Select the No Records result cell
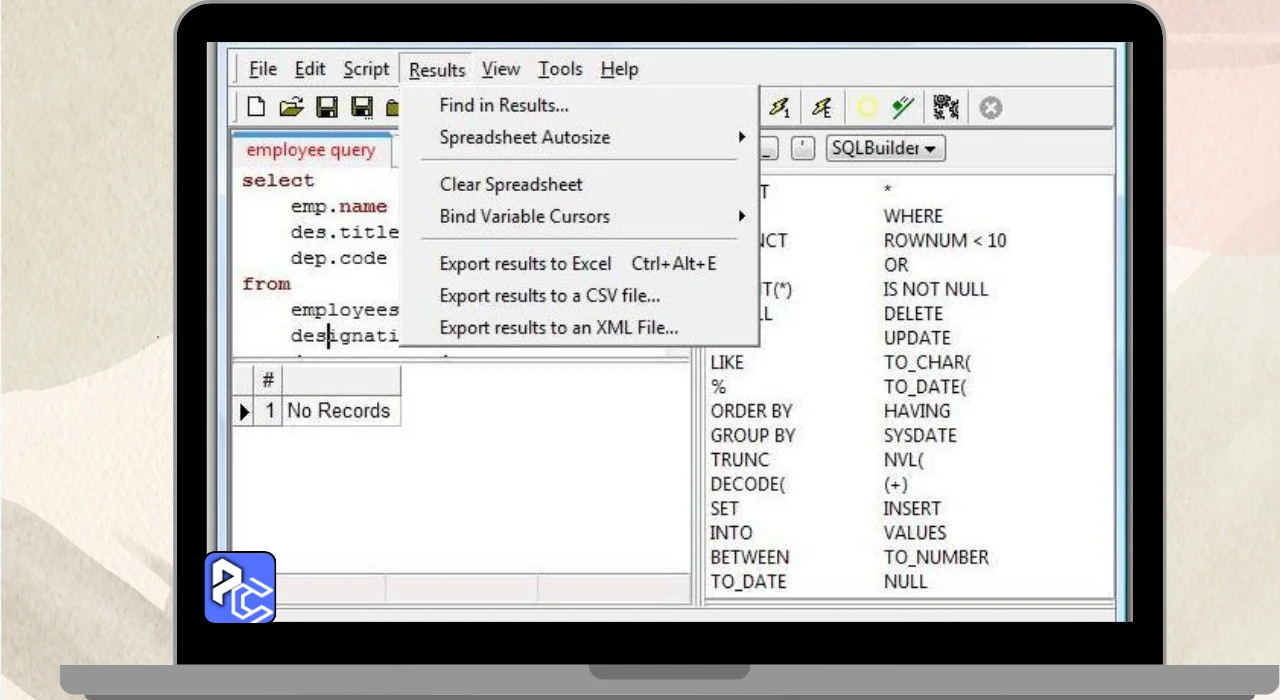Screen dimensions: 1280x700 coord(338,411)
